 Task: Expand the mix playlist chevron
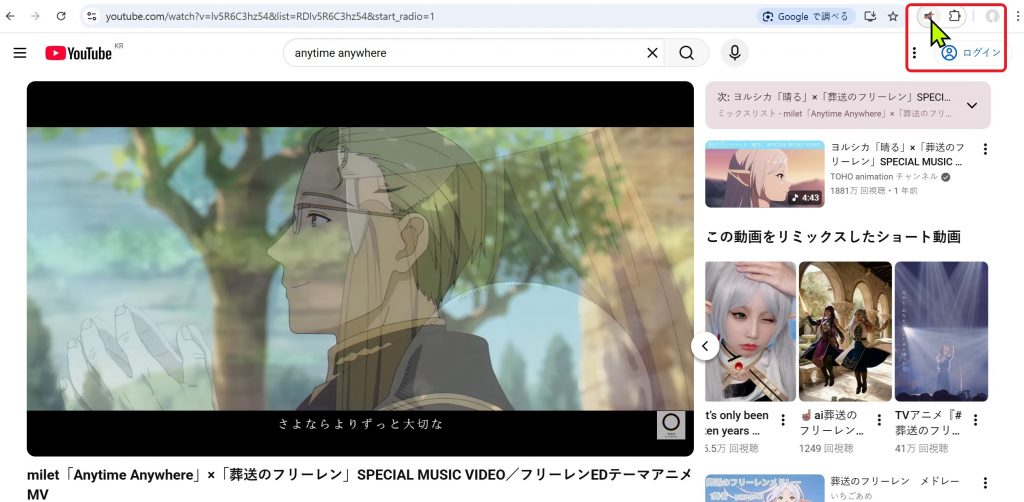point(972,105)
